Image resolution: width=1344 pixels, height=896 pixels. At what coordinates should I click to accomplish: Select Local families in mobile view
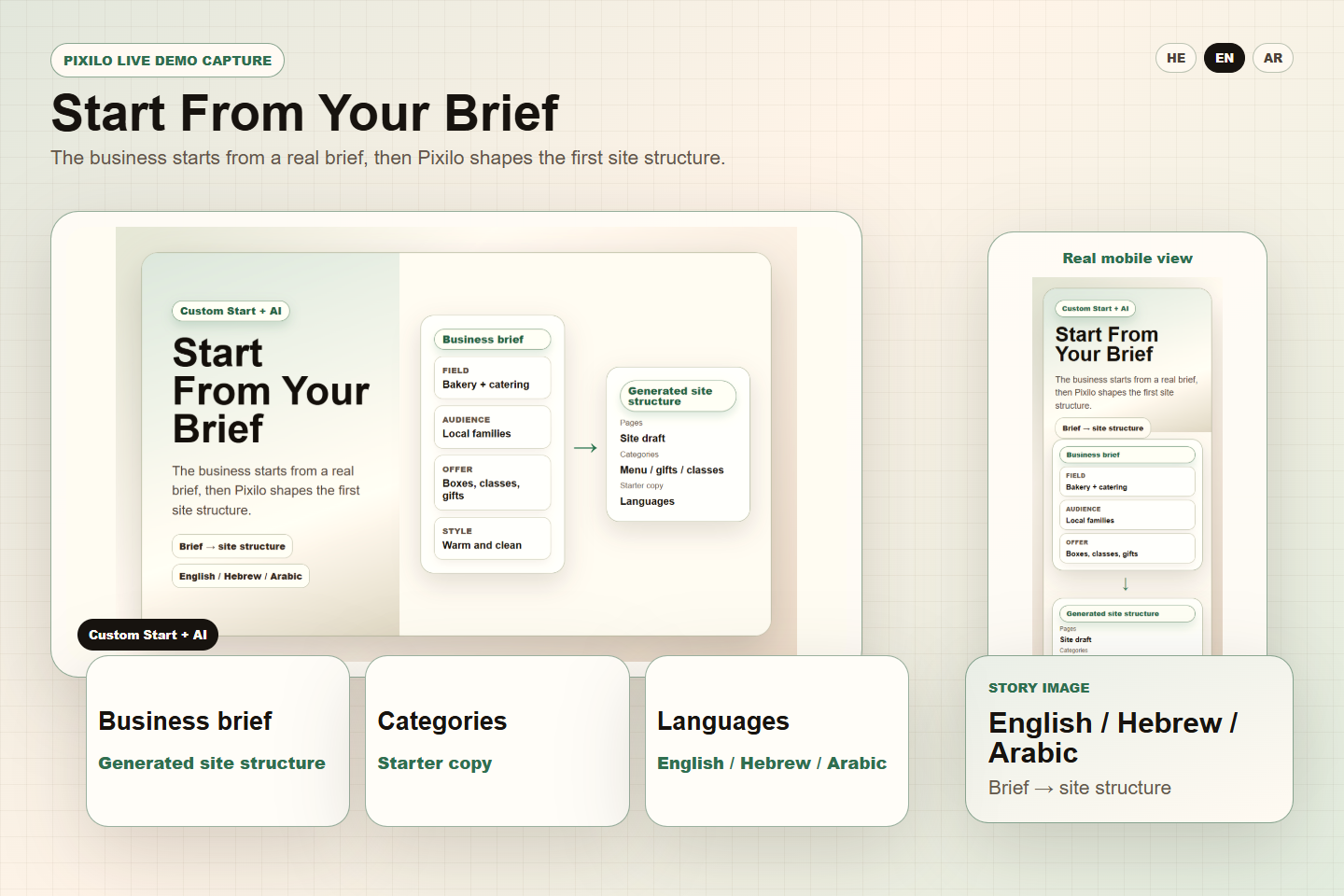(x=1127, y=515)
